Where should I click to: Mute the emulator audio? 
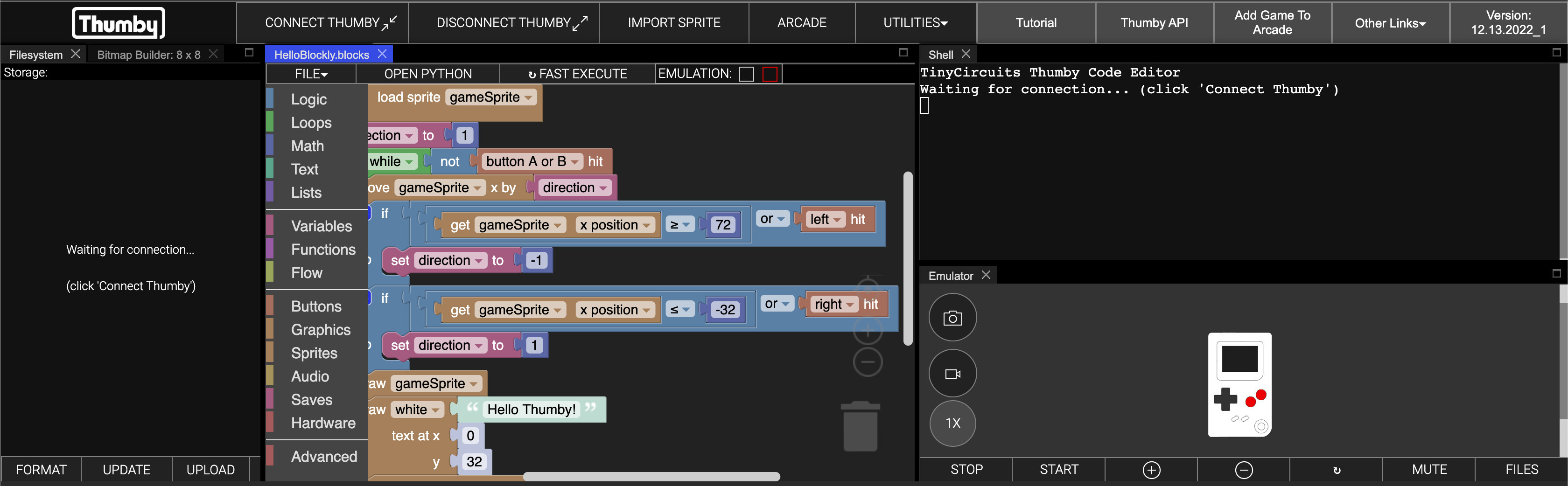click(1428, 470)
